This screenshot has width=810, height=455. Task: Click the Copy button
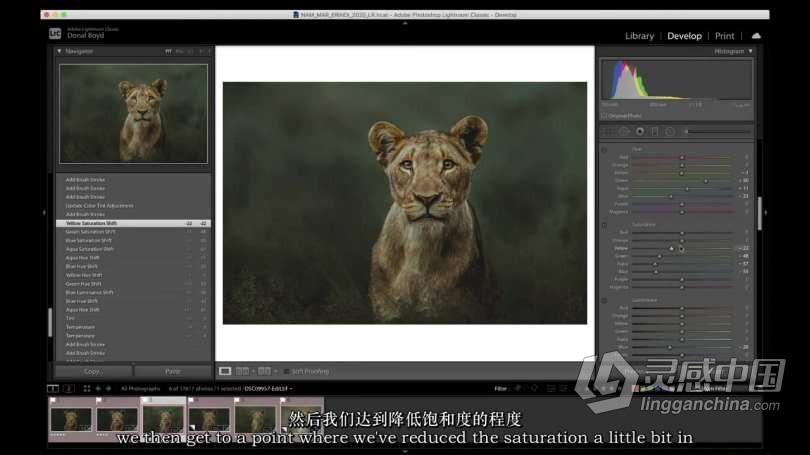92,371
